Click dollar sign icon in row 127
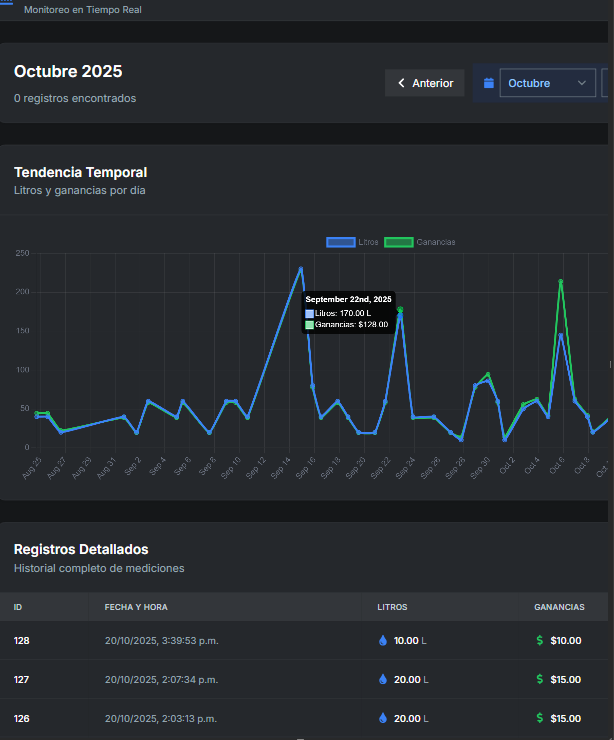 tap(540, 680)
